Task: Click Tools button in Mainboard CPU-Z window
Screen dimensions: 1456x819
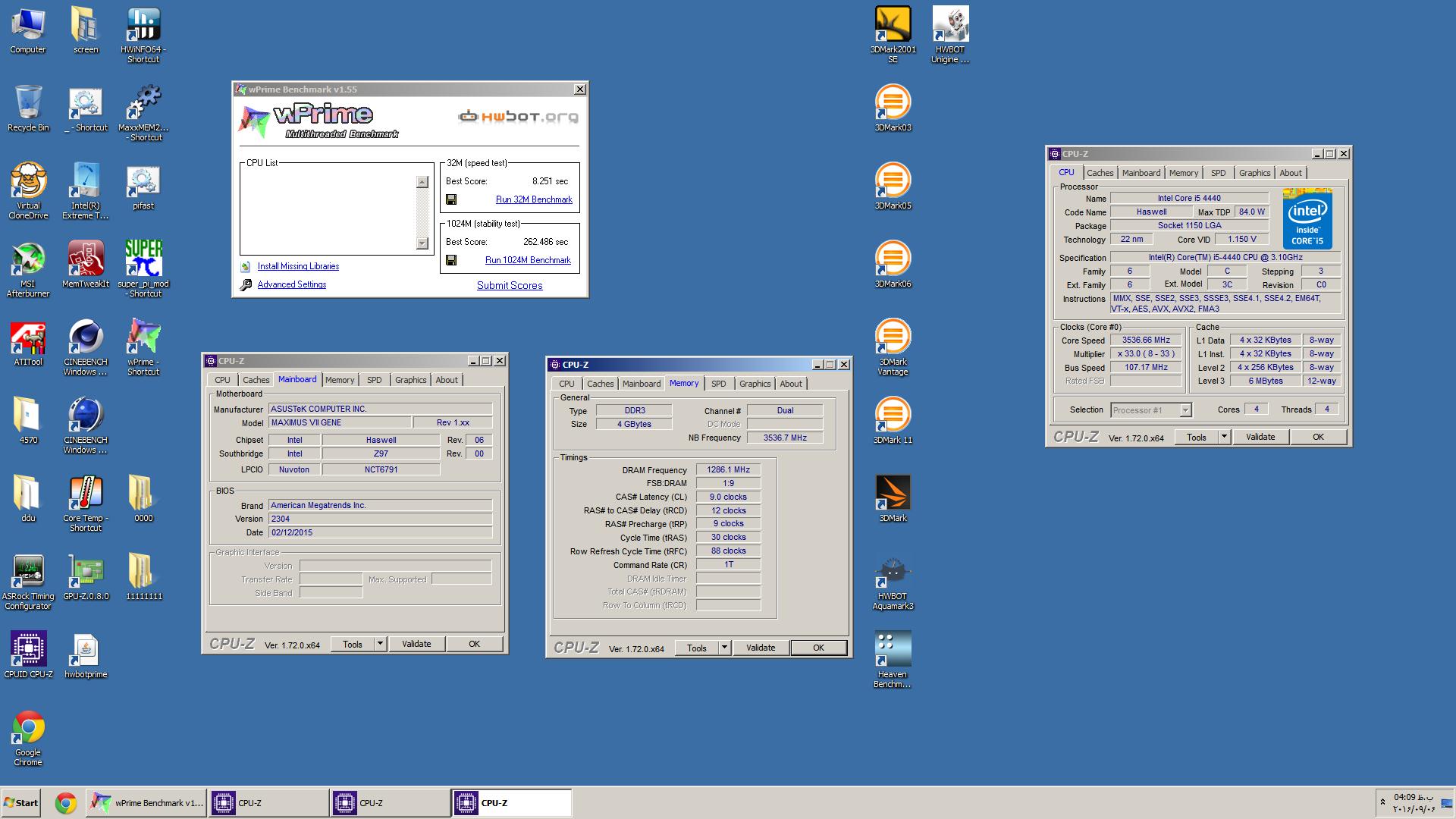Action: tap(353, 644)
